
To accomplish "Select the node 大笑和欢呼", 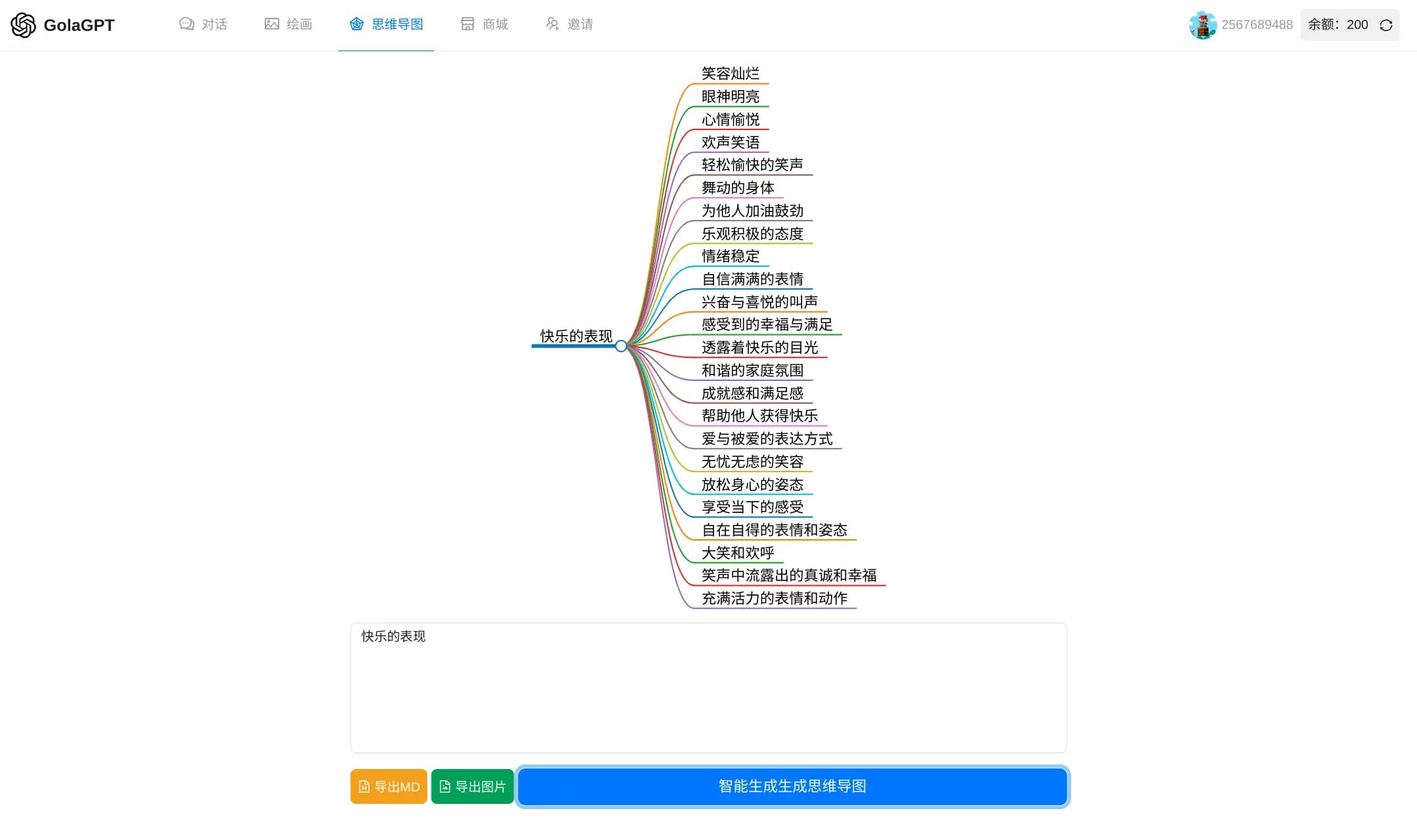I will (738, 553).
